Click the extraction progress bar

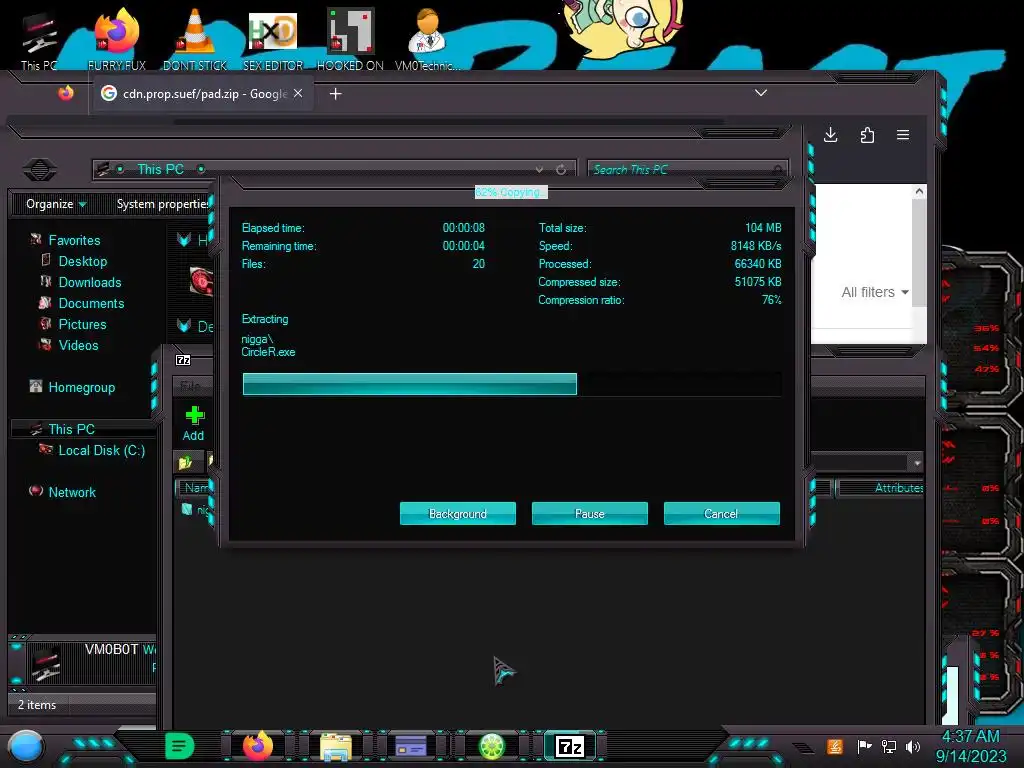click(512, 384)
